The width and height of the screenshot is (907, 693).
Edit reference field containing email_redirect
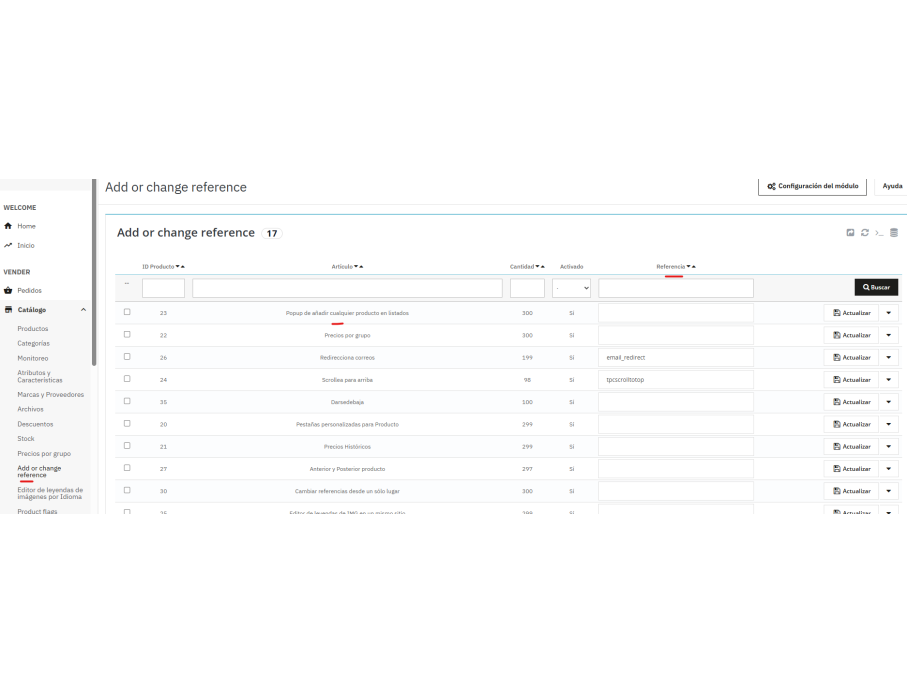tap(676, 357)
